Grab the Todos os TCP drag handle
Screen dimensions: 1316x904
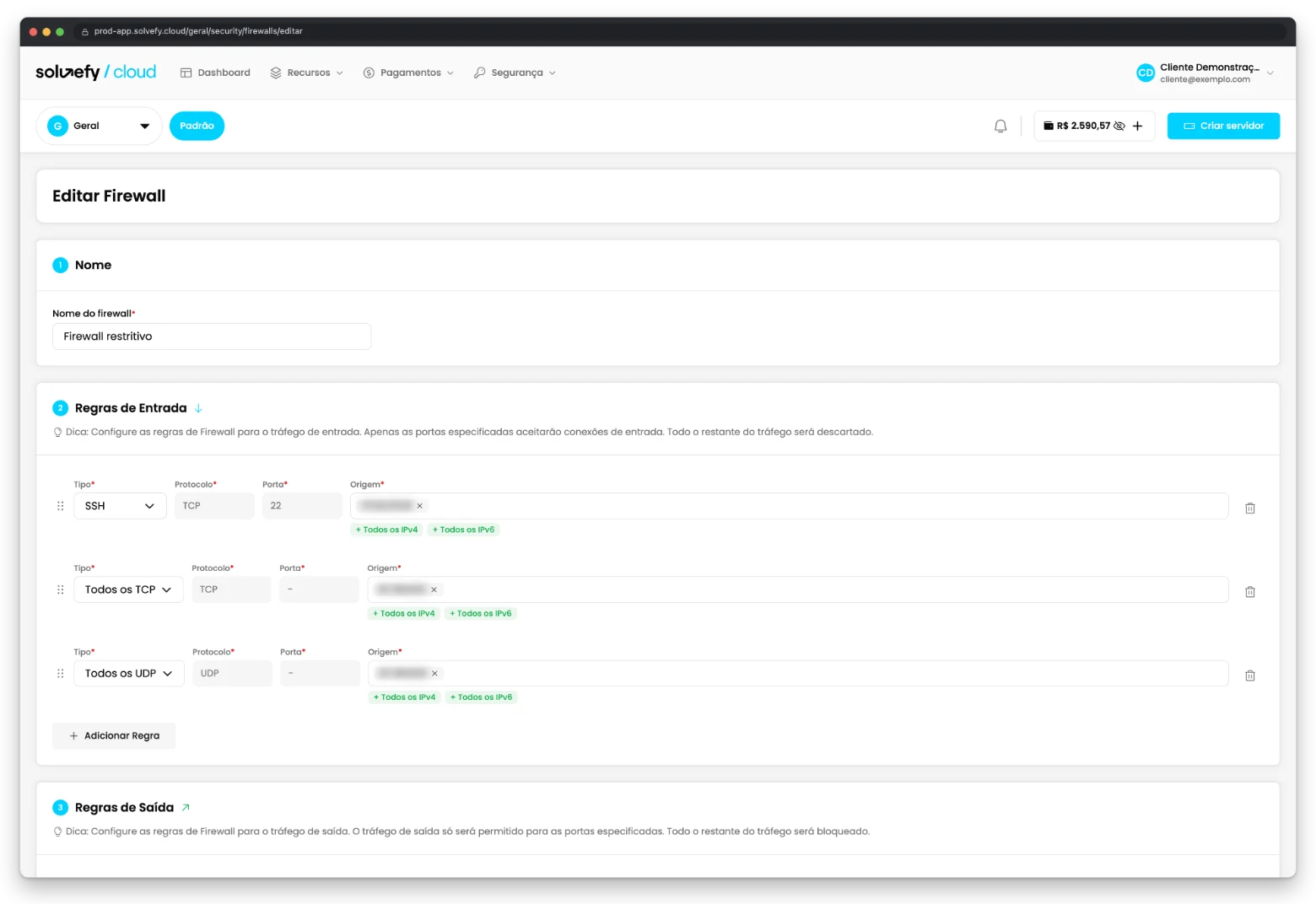point(60,589)
